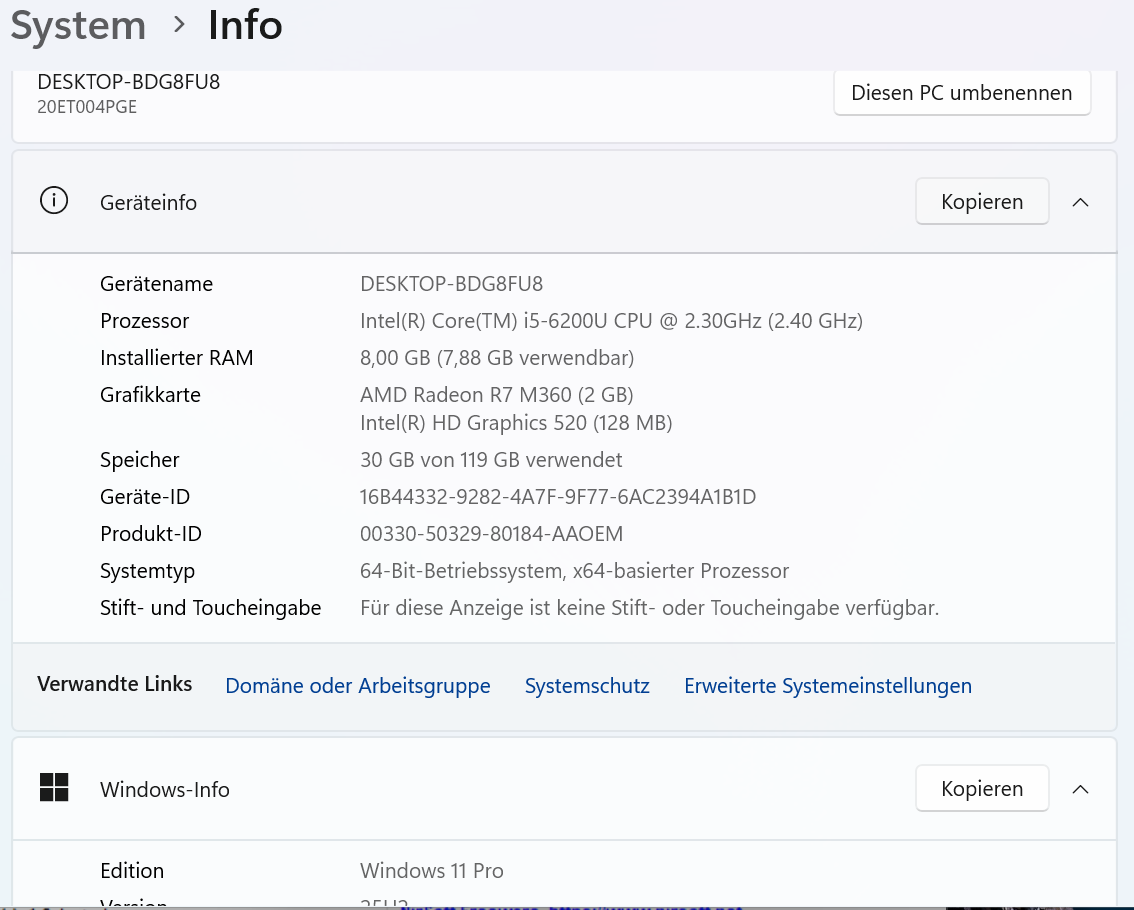The height and width of the screenshot is (910, 1134).
Task: Open Domäne oder Arbeitsgruppe link
Action: click(358, 685)
